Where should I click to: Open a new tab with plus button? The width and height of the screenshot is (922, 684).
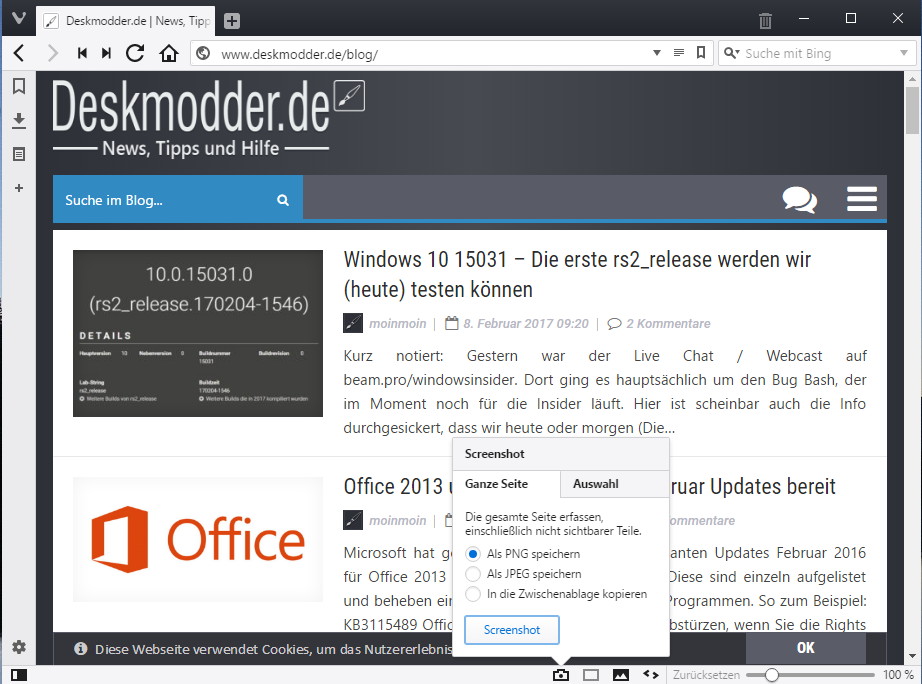pos(232,21)
